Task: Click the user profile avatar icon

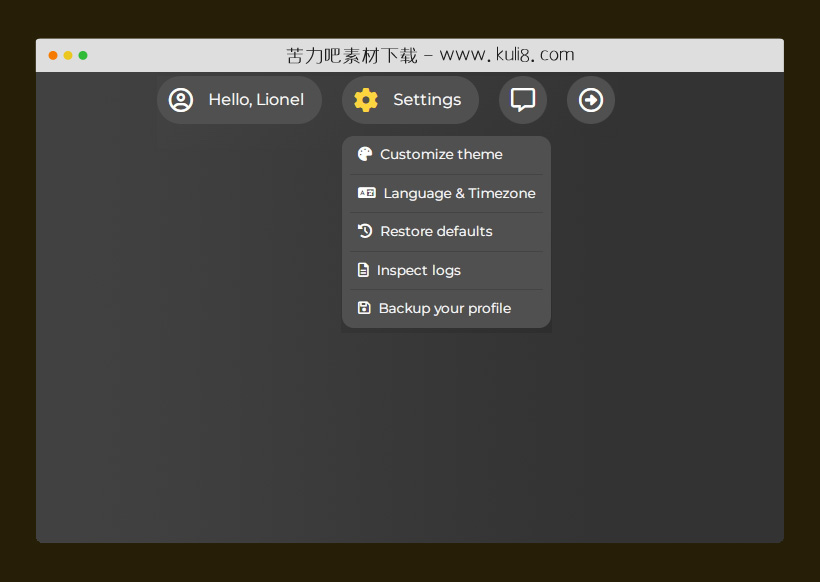Action: pyautogui.click(x=181, y=100)
